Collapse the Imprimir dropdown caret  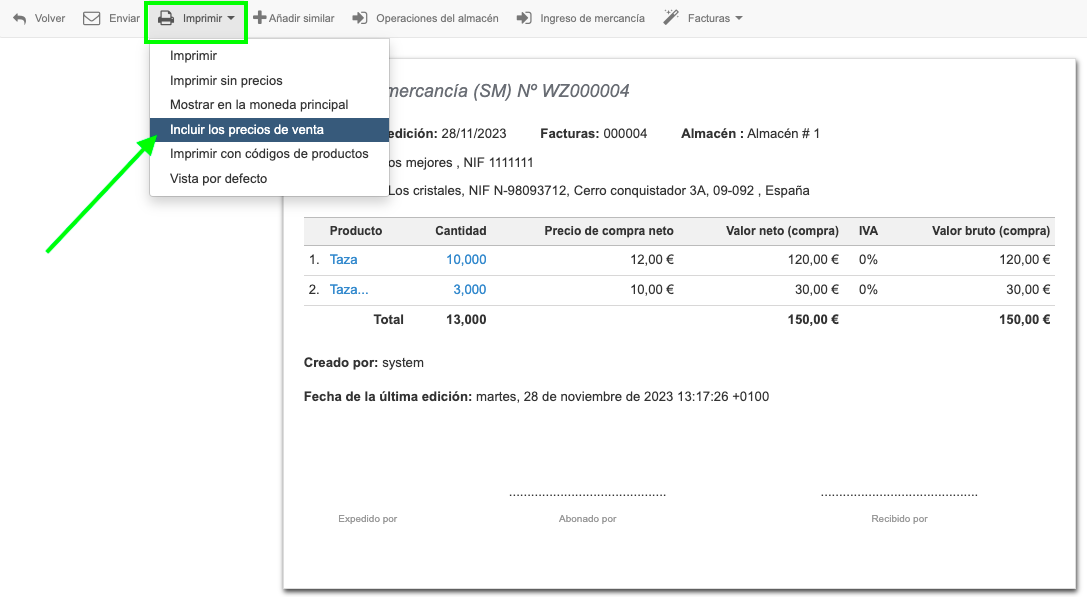(x=231, y=18)
